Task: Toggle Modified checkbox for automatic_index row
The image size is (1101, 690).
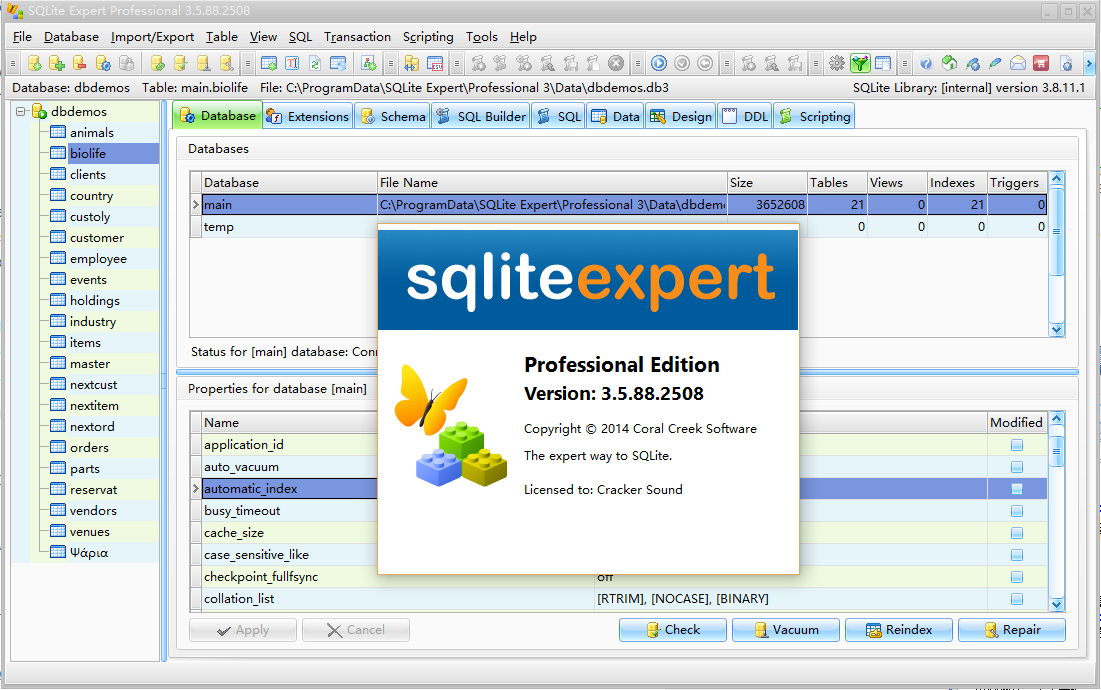Action: click(x=1016, y=489)
